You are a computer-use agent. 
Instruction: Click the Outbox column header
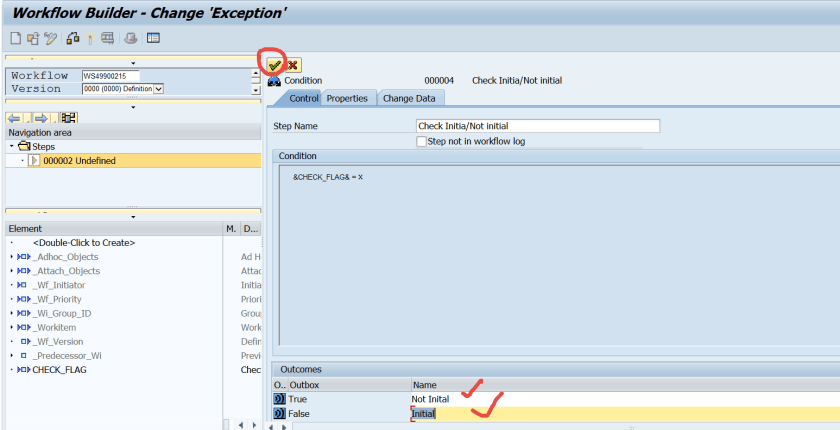(x=349, y=384)
